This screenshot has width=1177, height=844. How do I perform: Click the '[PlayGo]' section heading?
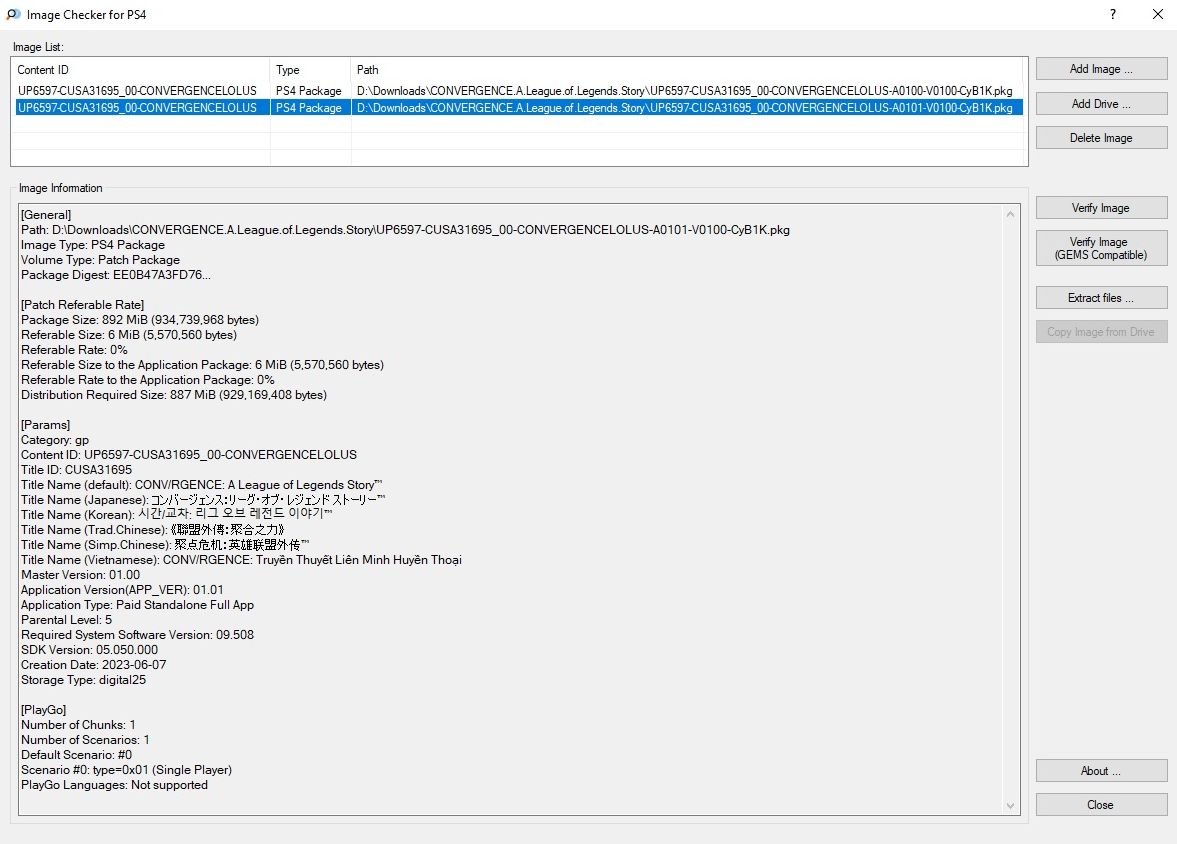[x=44, y=710]
